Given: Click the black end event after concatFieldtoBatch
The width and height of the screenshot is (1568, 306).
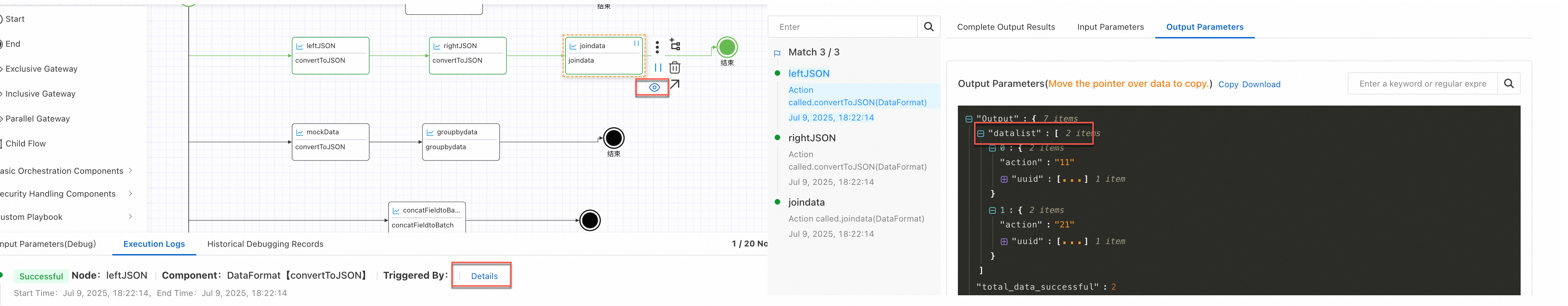Looking at the screenshot, I should 590,220.
